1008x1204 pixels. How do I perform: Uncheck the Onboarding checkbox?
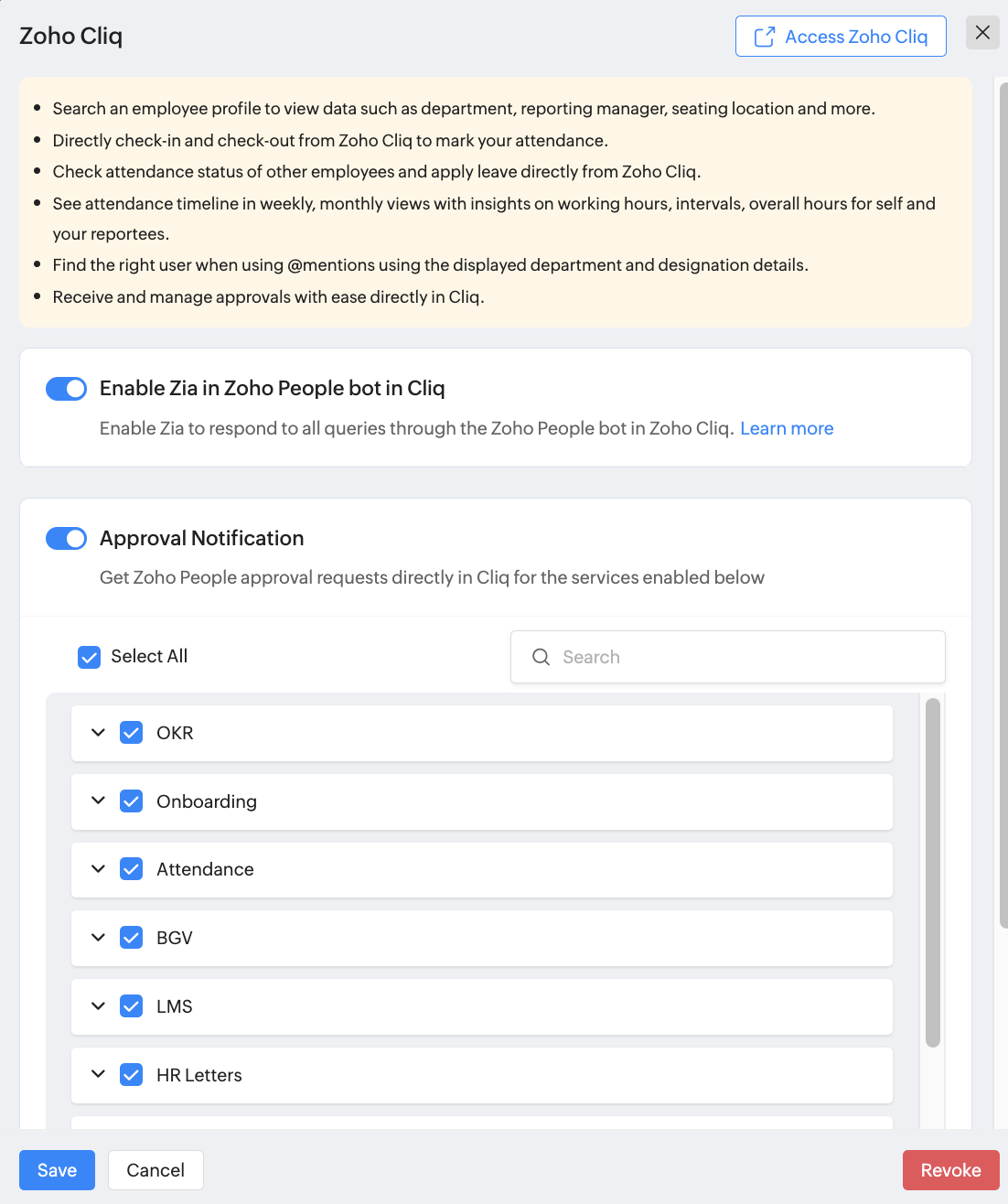click(x=131, y=801)
